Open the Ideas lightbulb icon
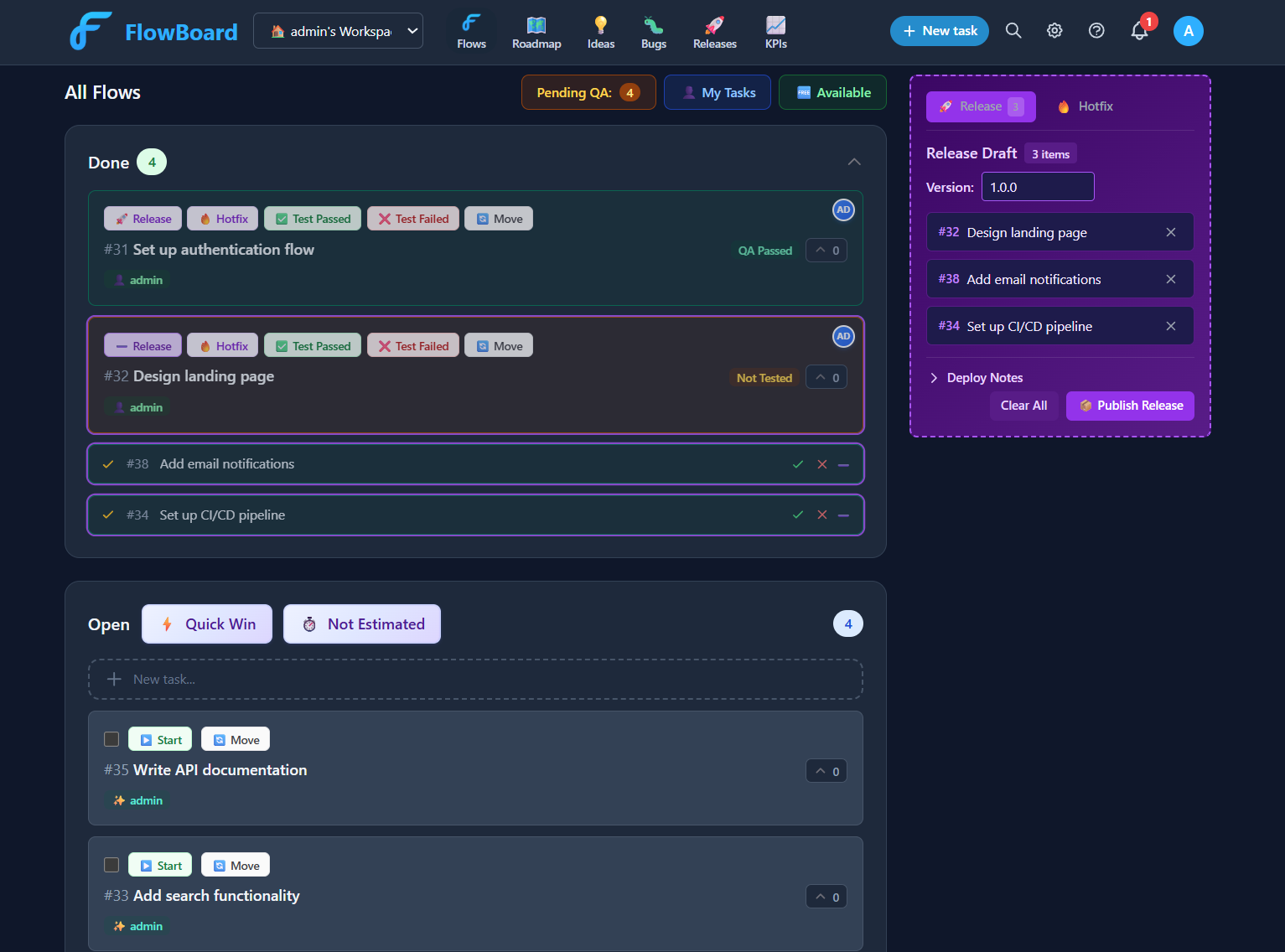The image size is (1285, 952). 600,25
